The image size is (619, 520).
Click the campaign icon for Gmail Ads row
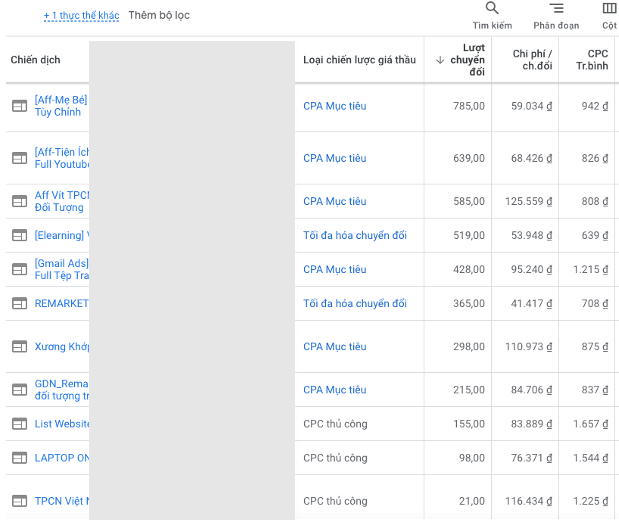pos(19,269)
